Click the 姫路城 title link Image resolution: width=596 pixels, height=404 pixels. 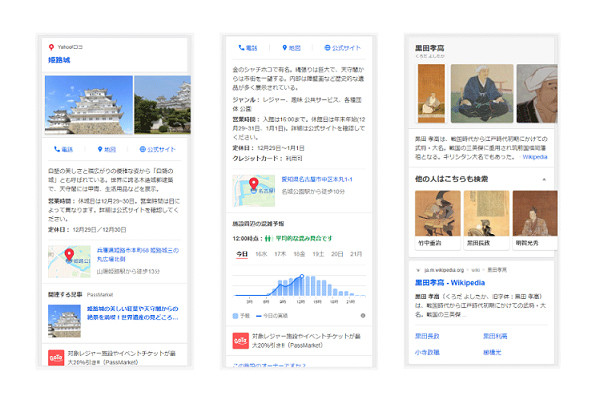pyautogui.click(x=59, y=60)
